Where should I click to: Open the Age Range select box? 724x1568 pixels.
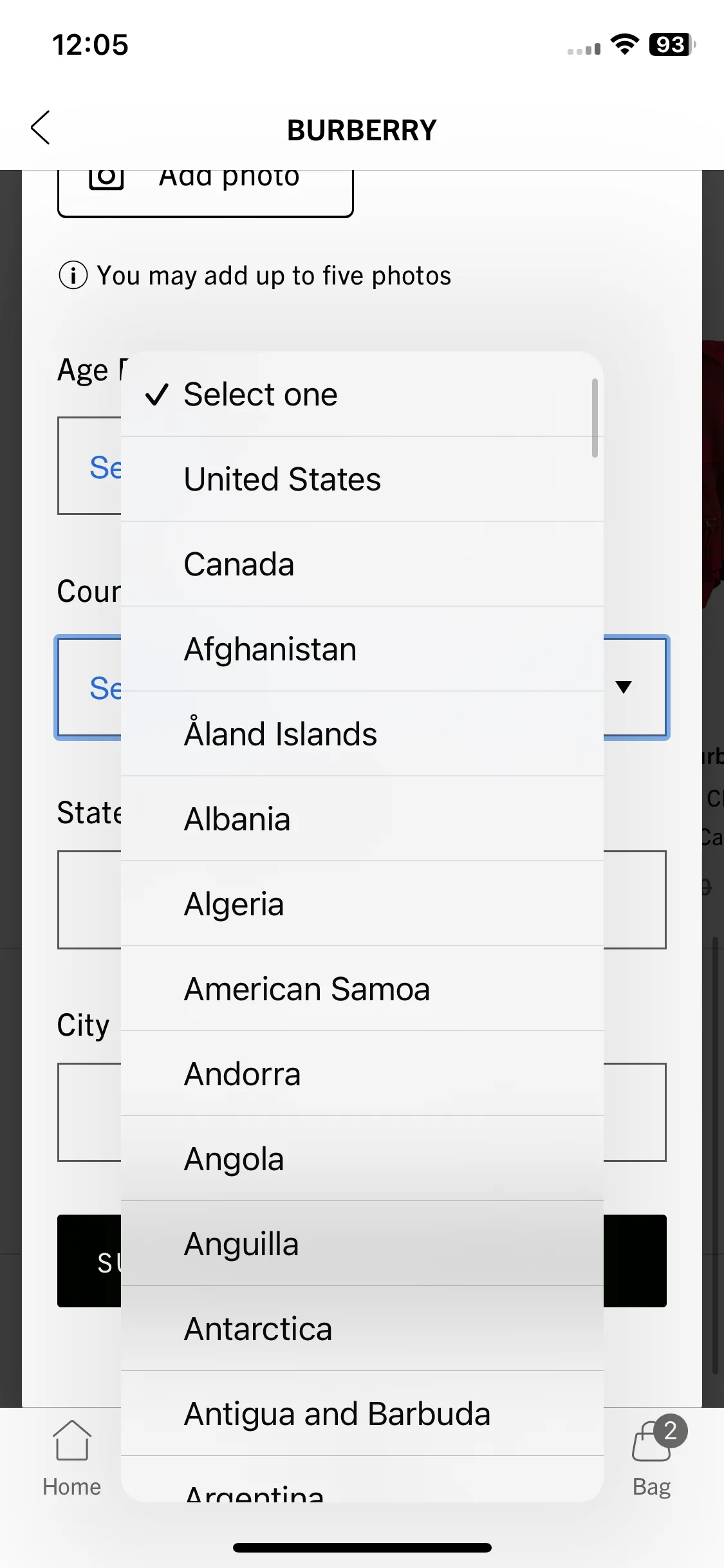click(90, 466)
